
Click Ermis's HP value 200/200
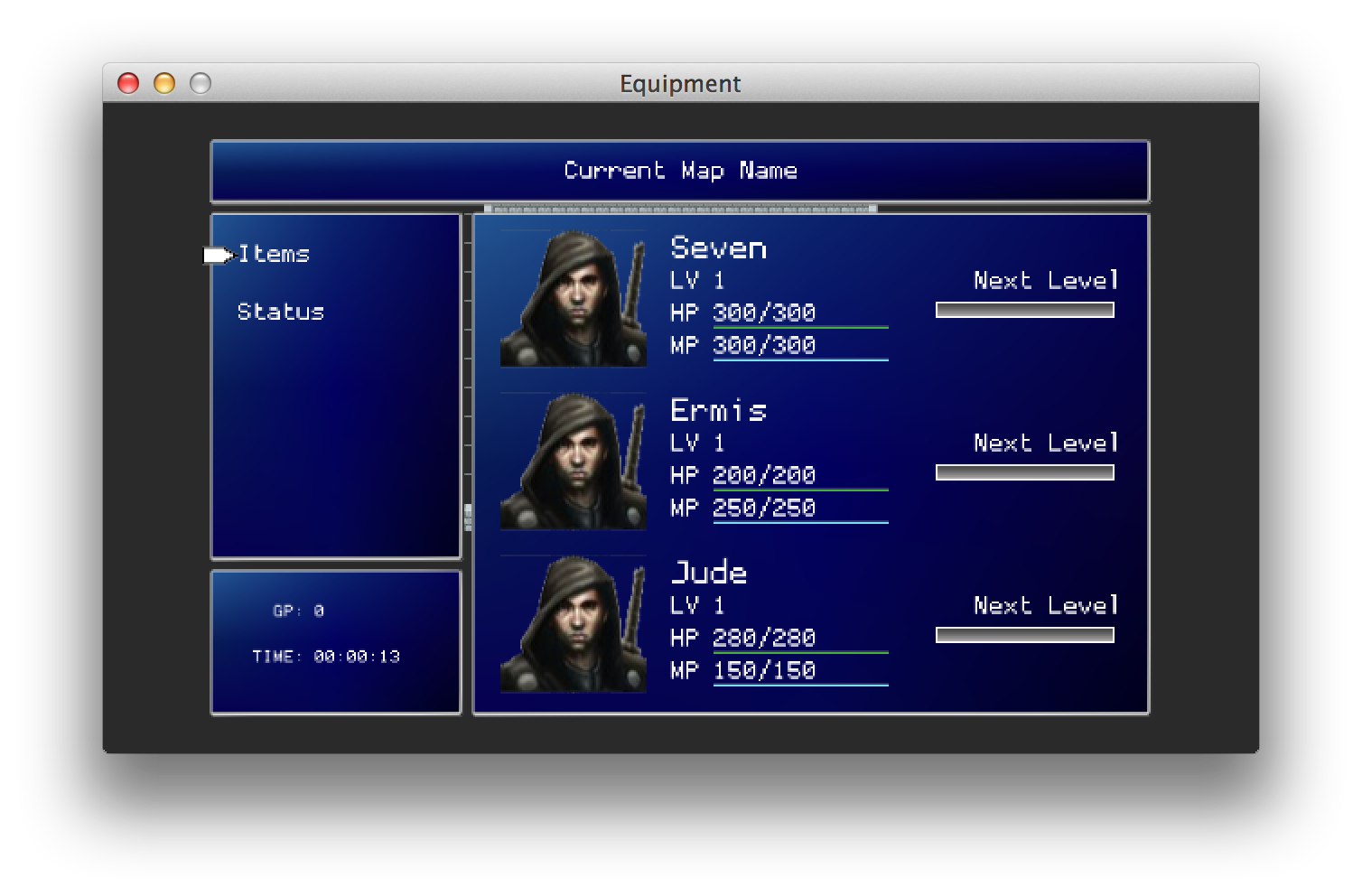(x=764, y=475)
